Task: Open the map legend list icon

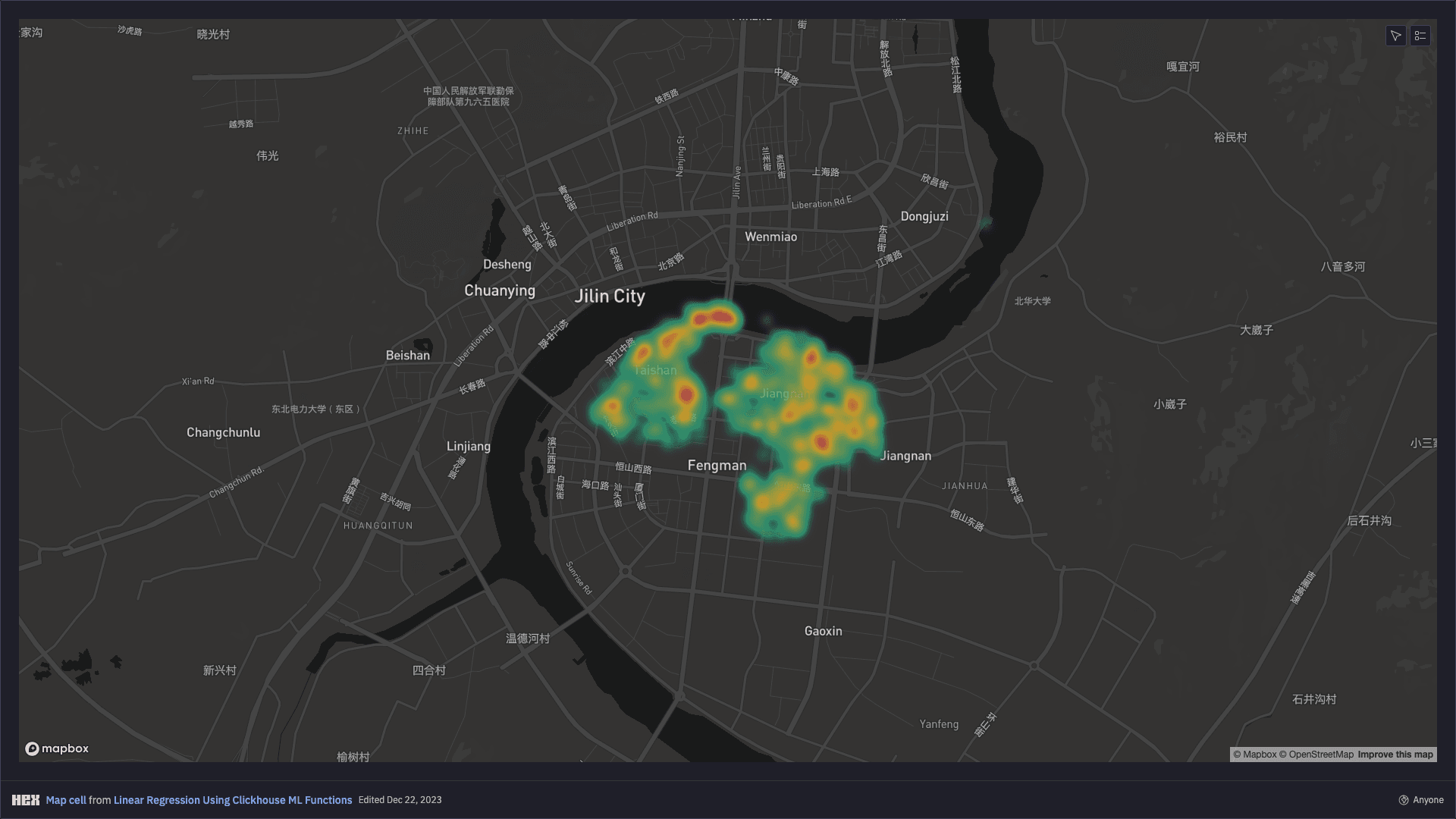Action: (1420, 36)
